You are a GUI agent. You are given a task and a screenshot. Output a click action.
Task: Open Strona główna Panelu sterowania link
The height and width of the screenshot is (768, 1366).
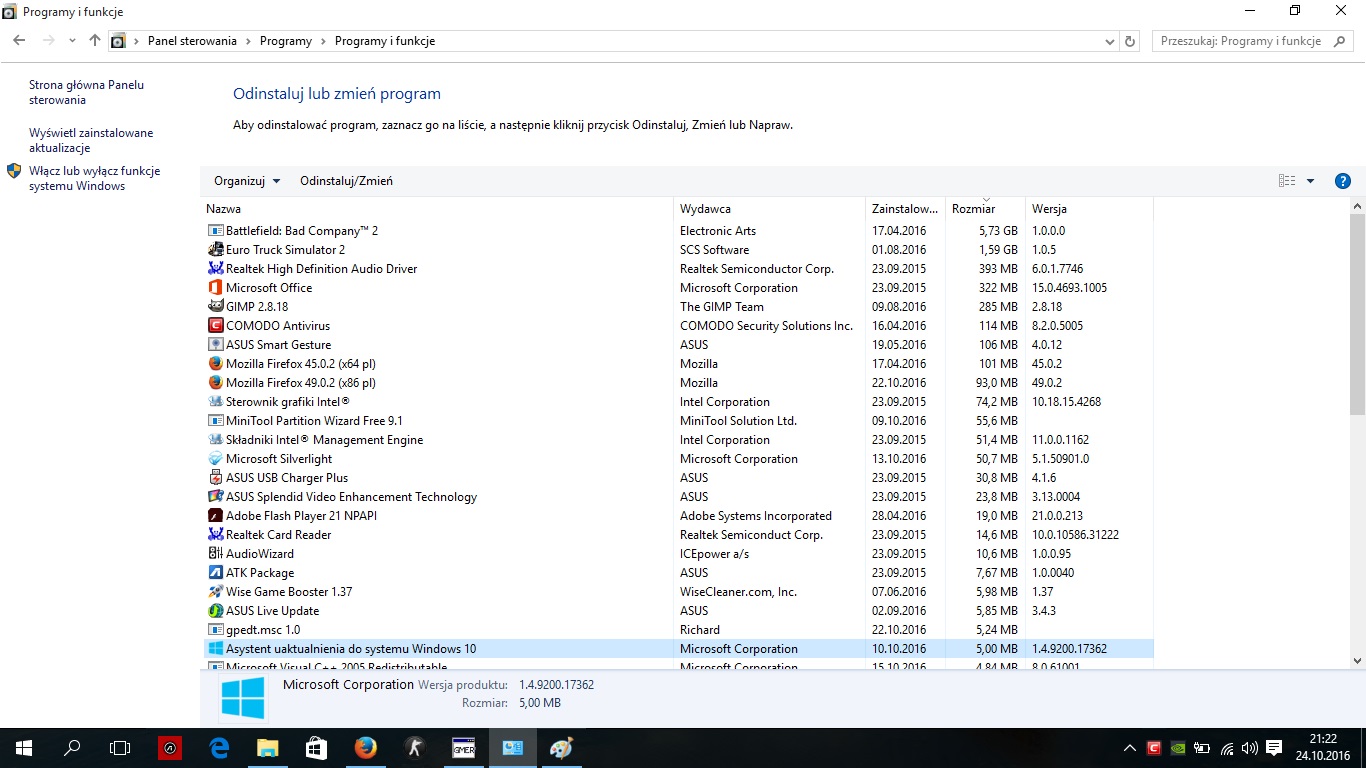pos(86,93)
